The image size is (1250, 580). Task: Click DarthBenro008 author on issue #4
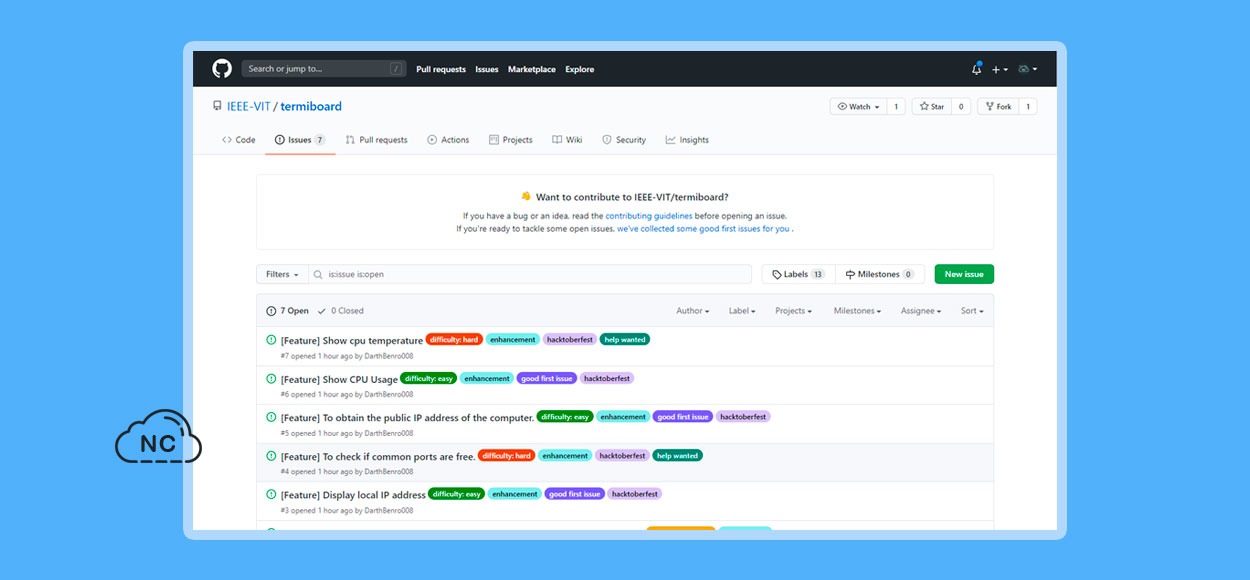coord(389,472)
